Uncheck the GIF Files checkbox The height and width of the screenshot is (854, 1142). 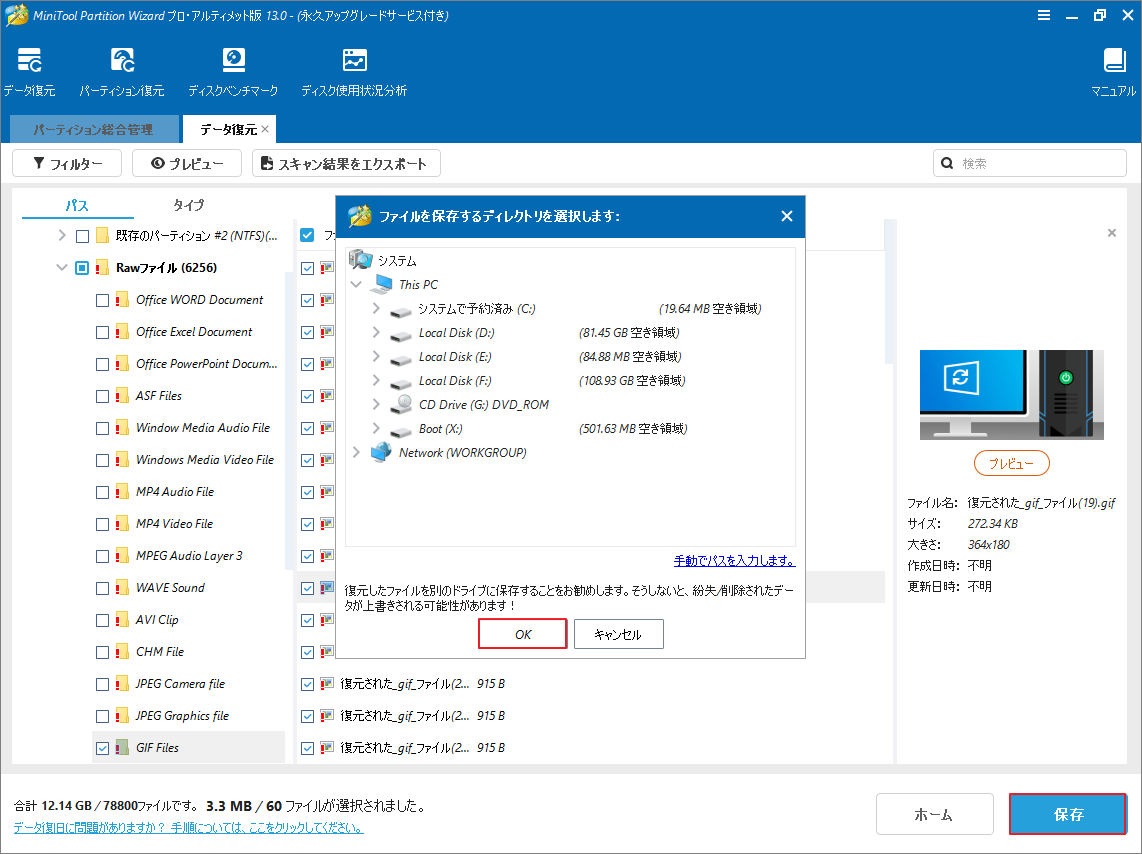[x=102, y=747]
